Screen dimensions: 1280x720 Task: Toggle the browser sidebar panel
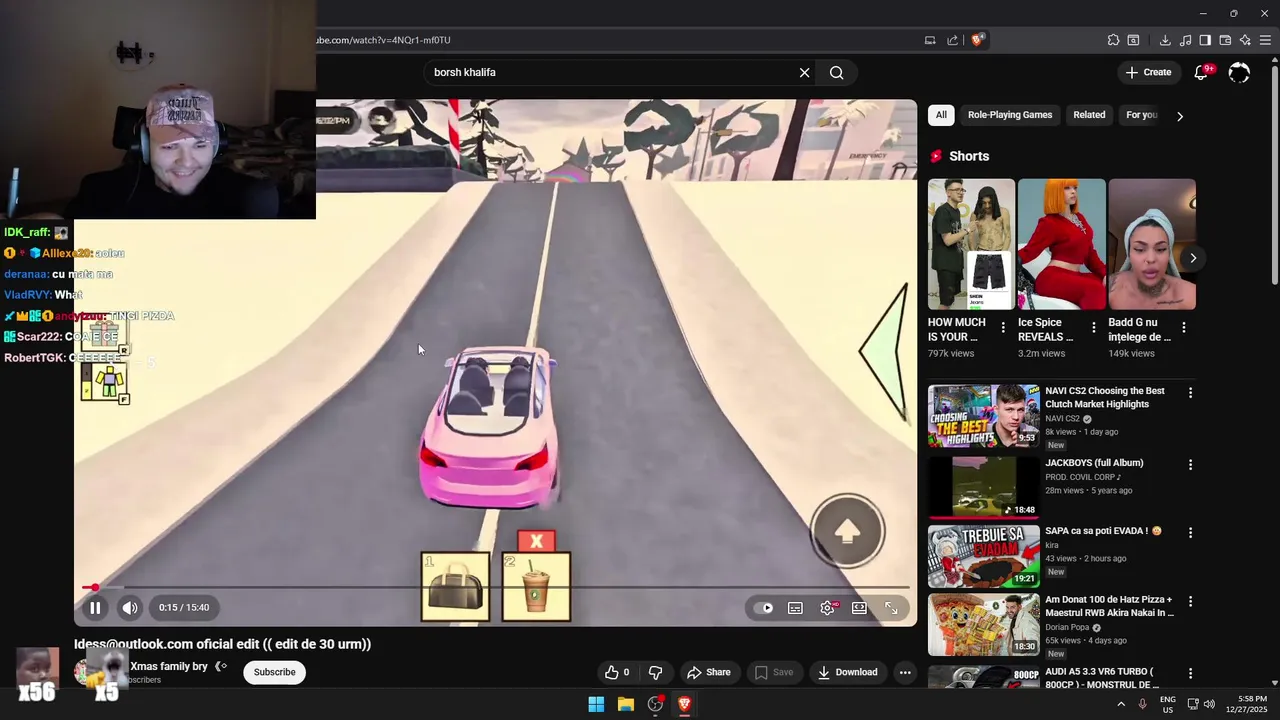(1205, 40)
